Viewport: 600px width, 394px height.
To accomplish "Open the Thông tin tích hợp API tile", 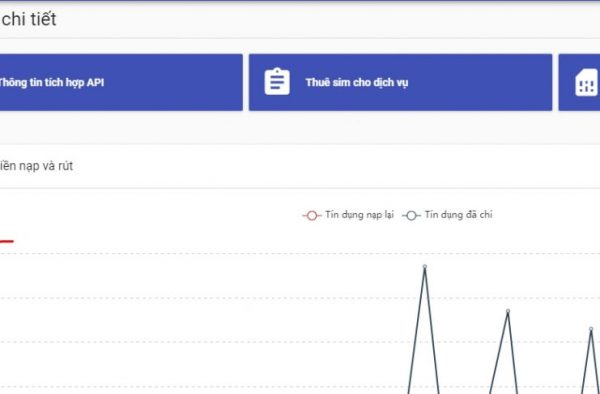I will pyautogui.click(x=121, y=82).
